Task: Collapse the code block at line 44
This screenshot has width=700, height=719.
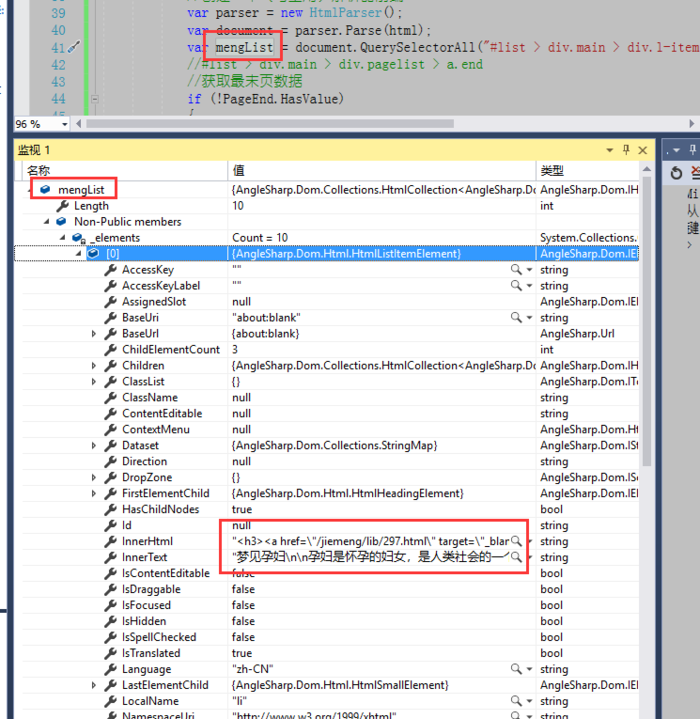Action: [x=94, y=99]
